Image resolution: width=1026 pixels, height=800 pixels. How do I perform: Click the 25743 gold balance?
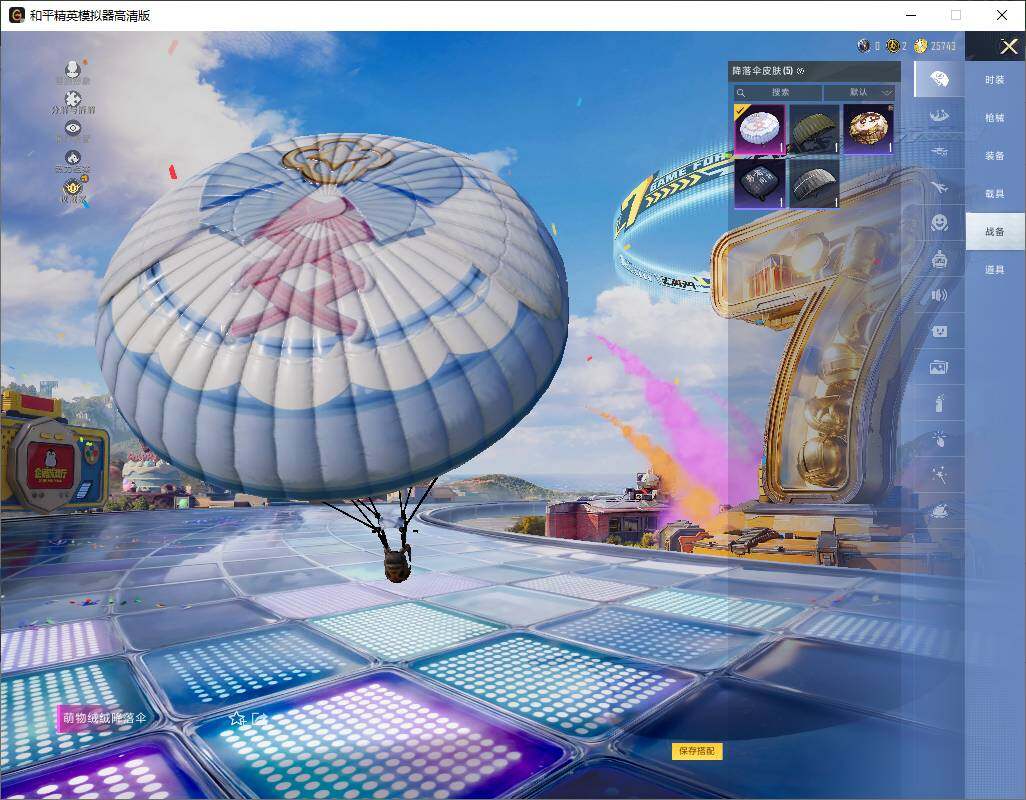click(x=943, y=46)
